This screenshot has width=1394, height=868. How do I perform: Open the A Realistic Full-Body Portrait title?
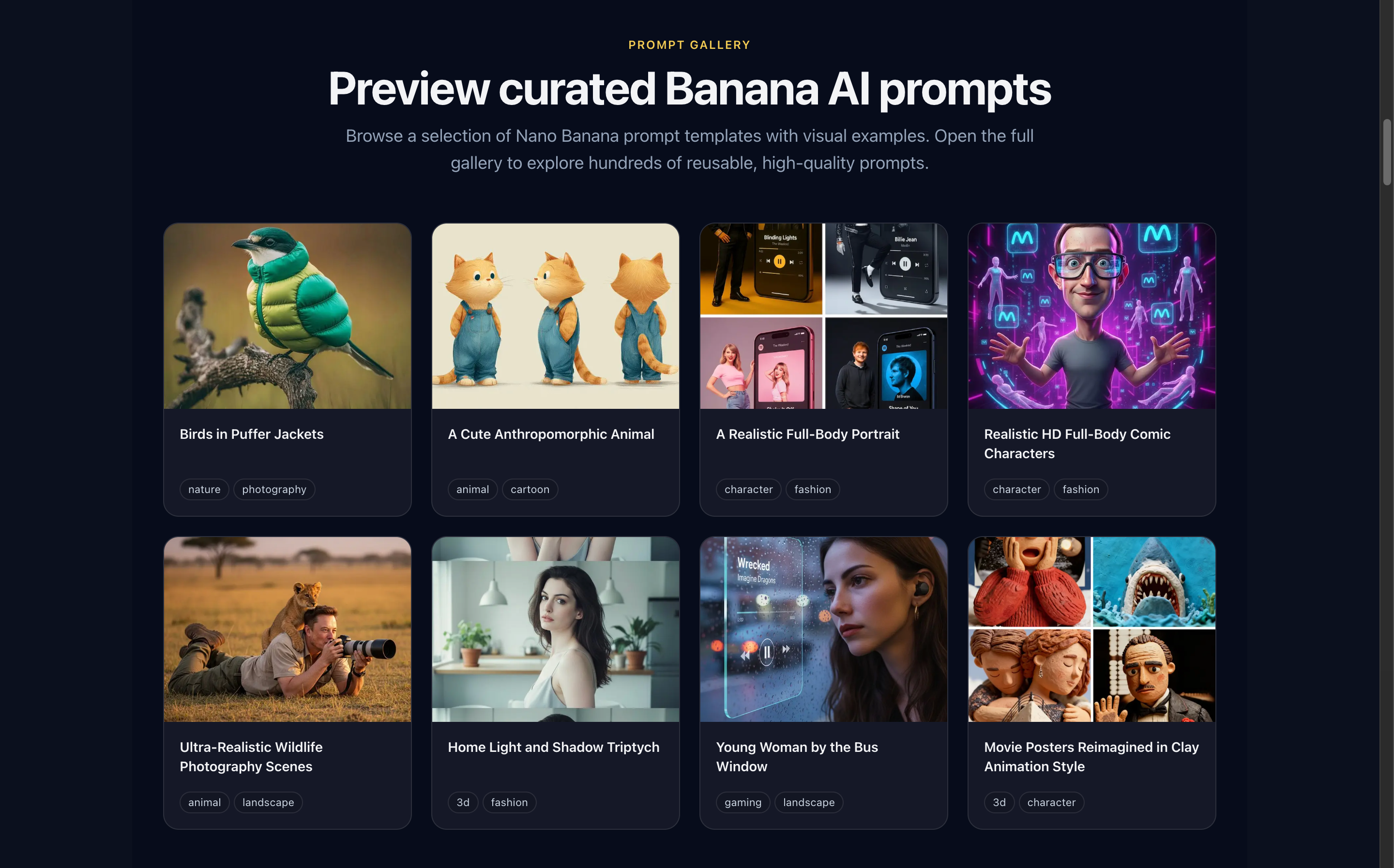click(x=807, y=434)
